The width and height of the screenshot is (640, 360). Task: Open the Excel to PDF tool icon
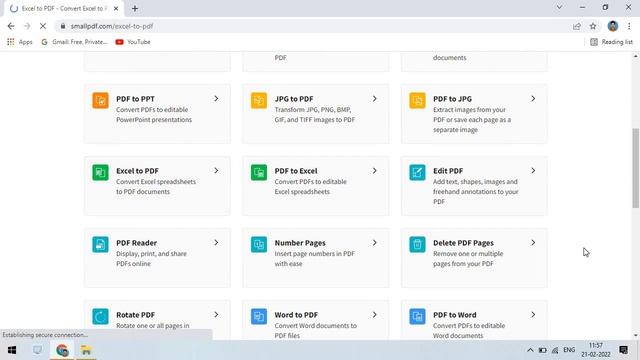100,172
